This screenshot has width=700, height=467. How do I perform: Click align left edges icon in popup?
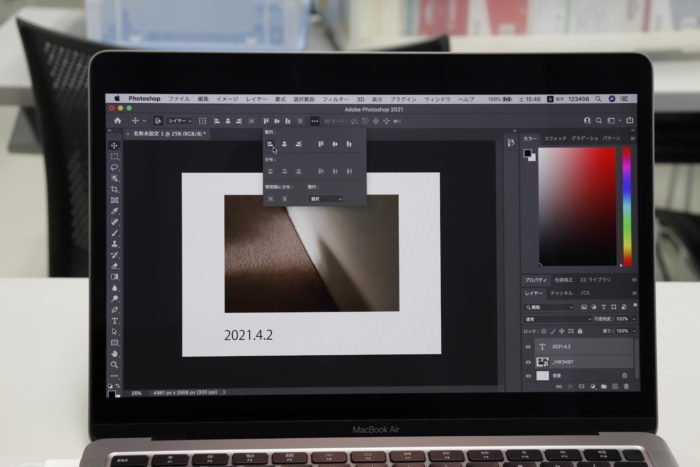(x=270, y=145)
